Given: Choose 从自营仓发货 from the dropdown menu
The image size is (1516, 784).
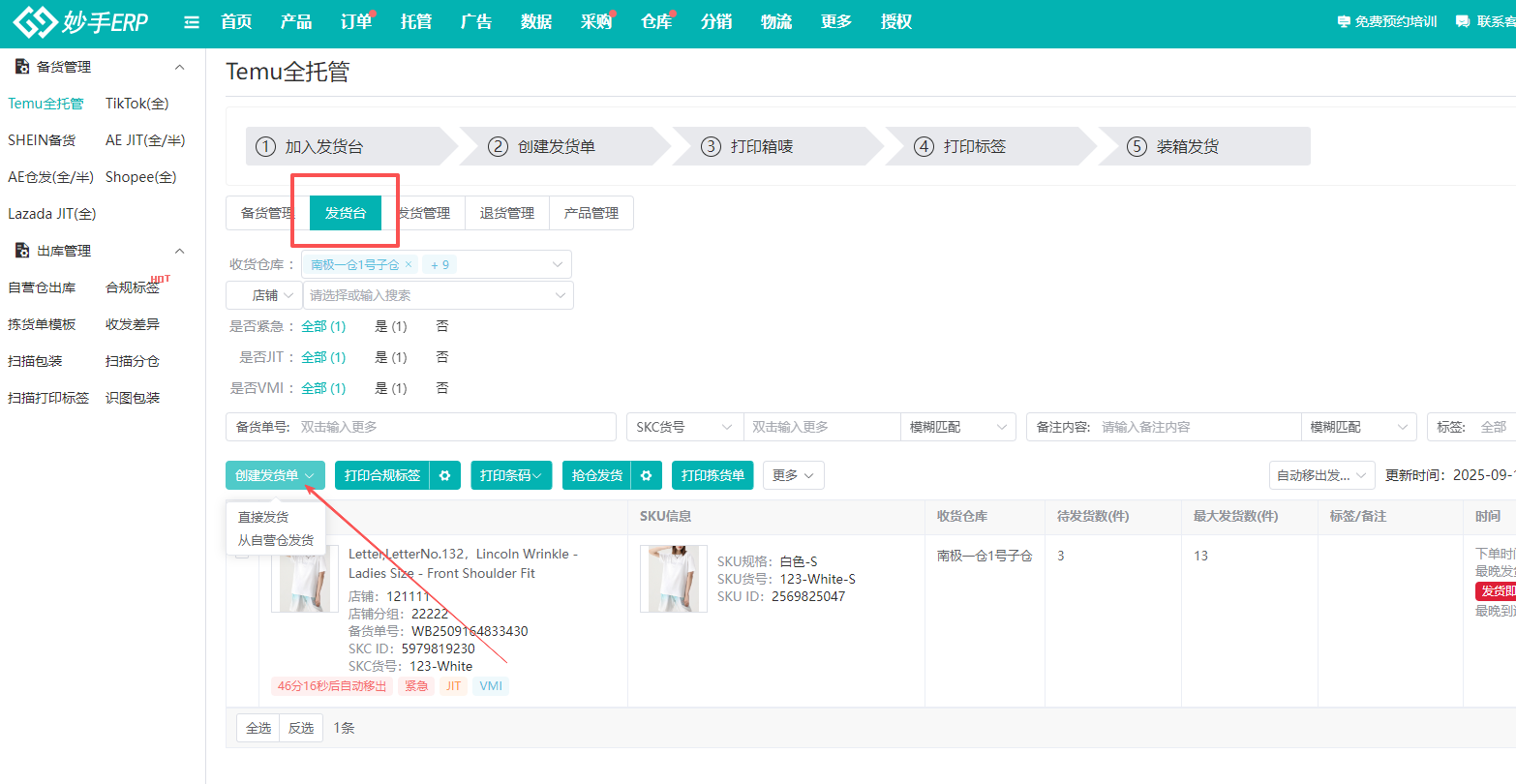Looking at the screenshot, I should (x=276, y=540).
